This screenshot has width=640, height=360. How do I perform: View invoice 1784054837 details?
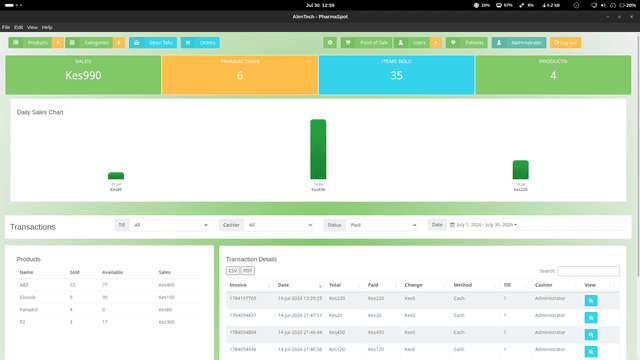591,318
